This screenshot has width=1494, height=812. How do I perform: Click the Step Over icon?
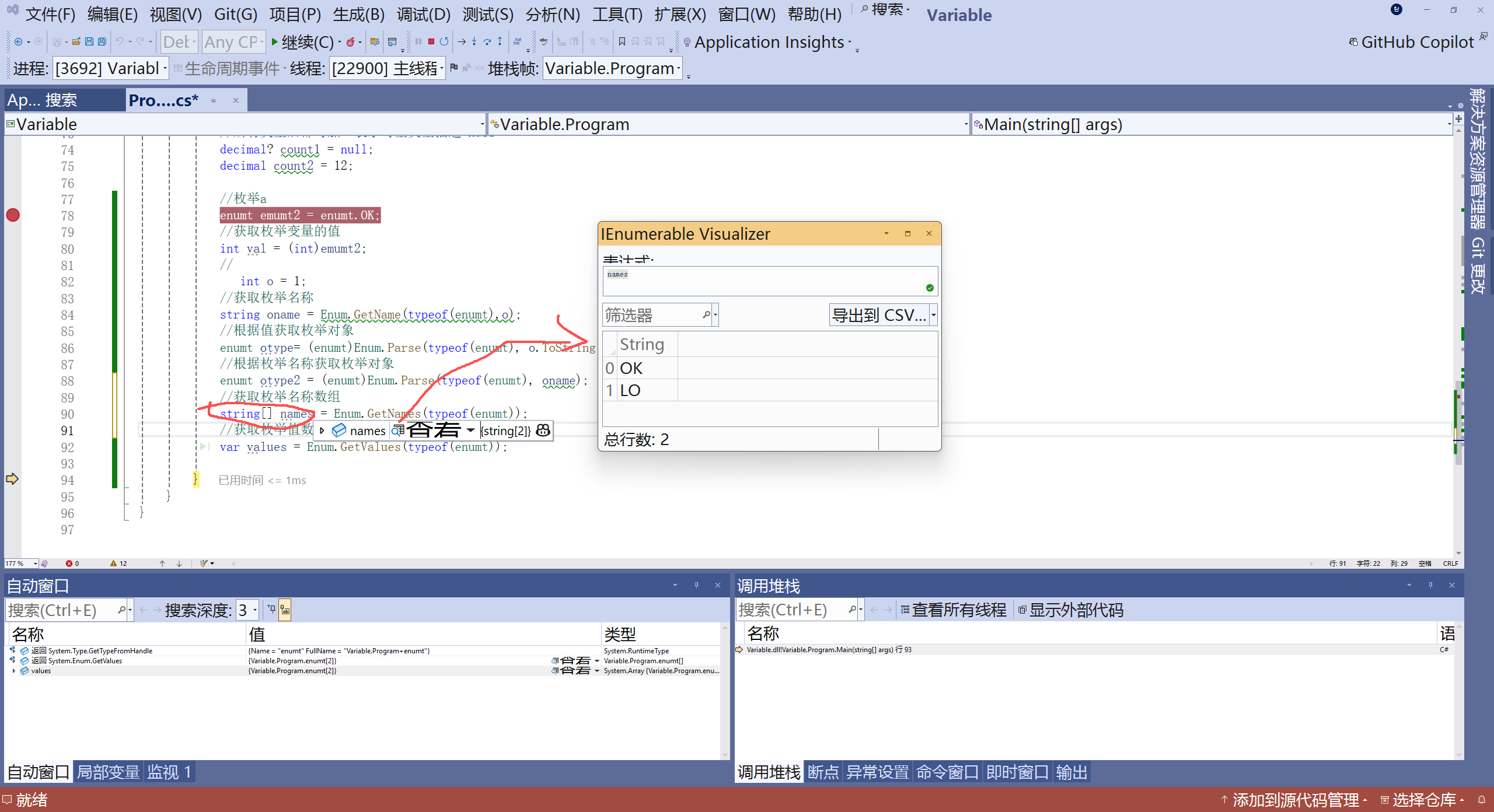click(x=487, y=41)
